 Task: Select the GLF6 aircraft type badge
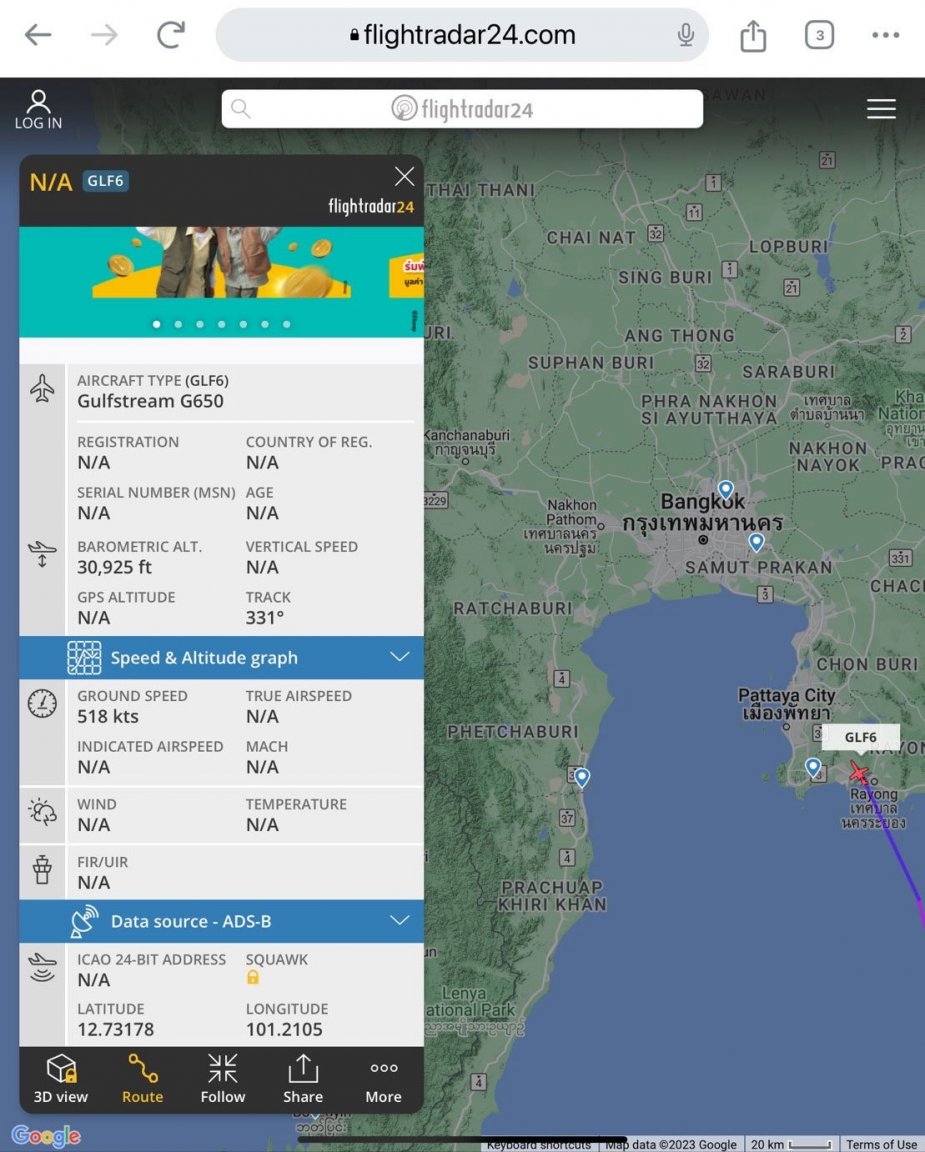[105, 181]
